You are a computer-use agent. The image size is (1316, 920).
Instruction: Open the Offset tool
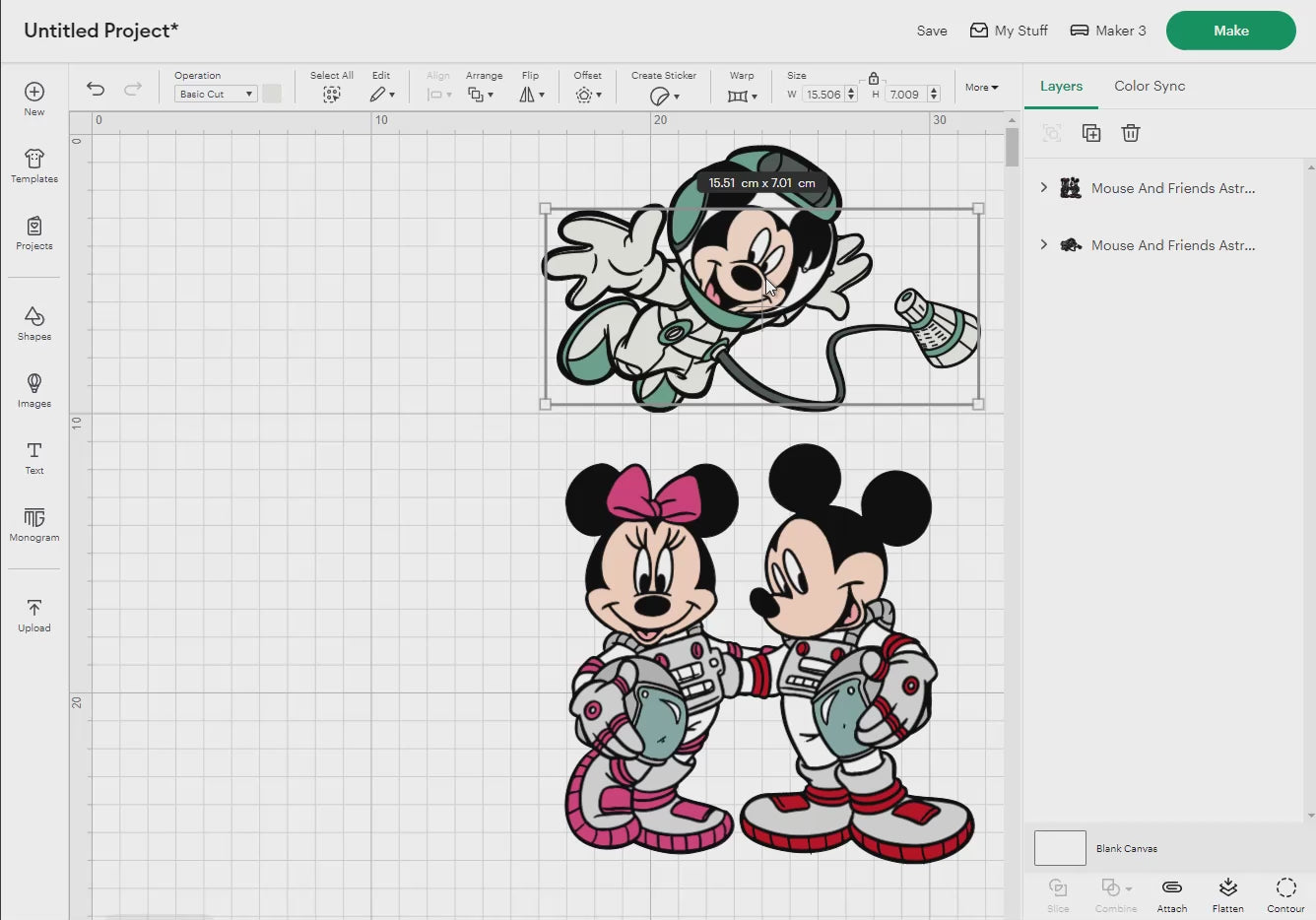tap(587, 95)
